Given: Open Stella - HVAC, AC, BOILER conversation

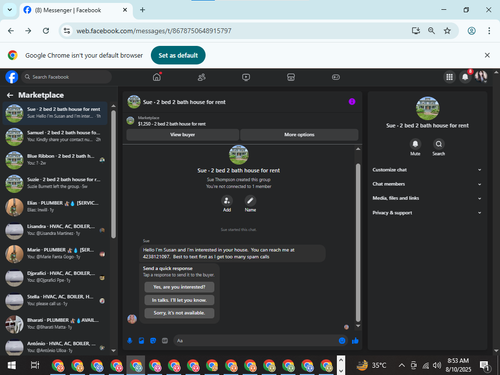Looking at the screenshot, I should tap(55, 301).
